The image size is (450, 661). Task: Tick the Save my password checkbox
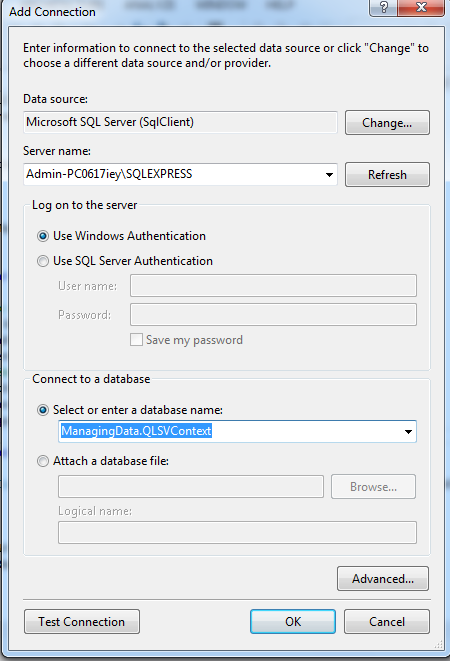136,340
